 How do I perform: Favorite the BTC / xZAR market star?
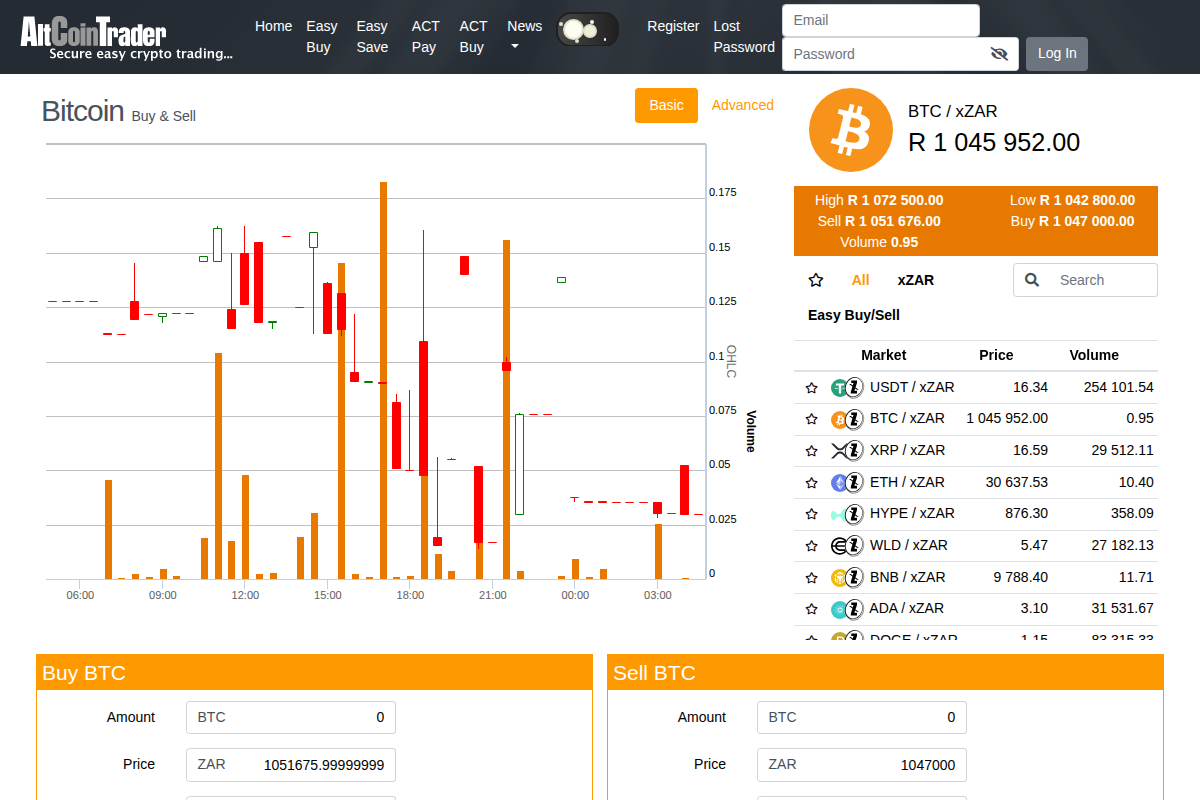click(812, 420)
